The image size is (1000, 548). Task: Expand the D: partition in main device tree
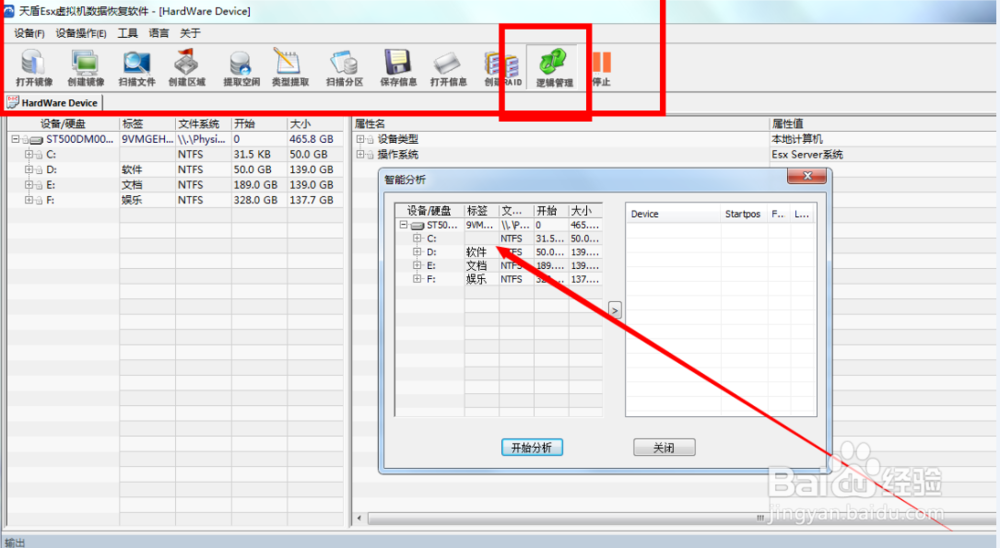point(29,170)
